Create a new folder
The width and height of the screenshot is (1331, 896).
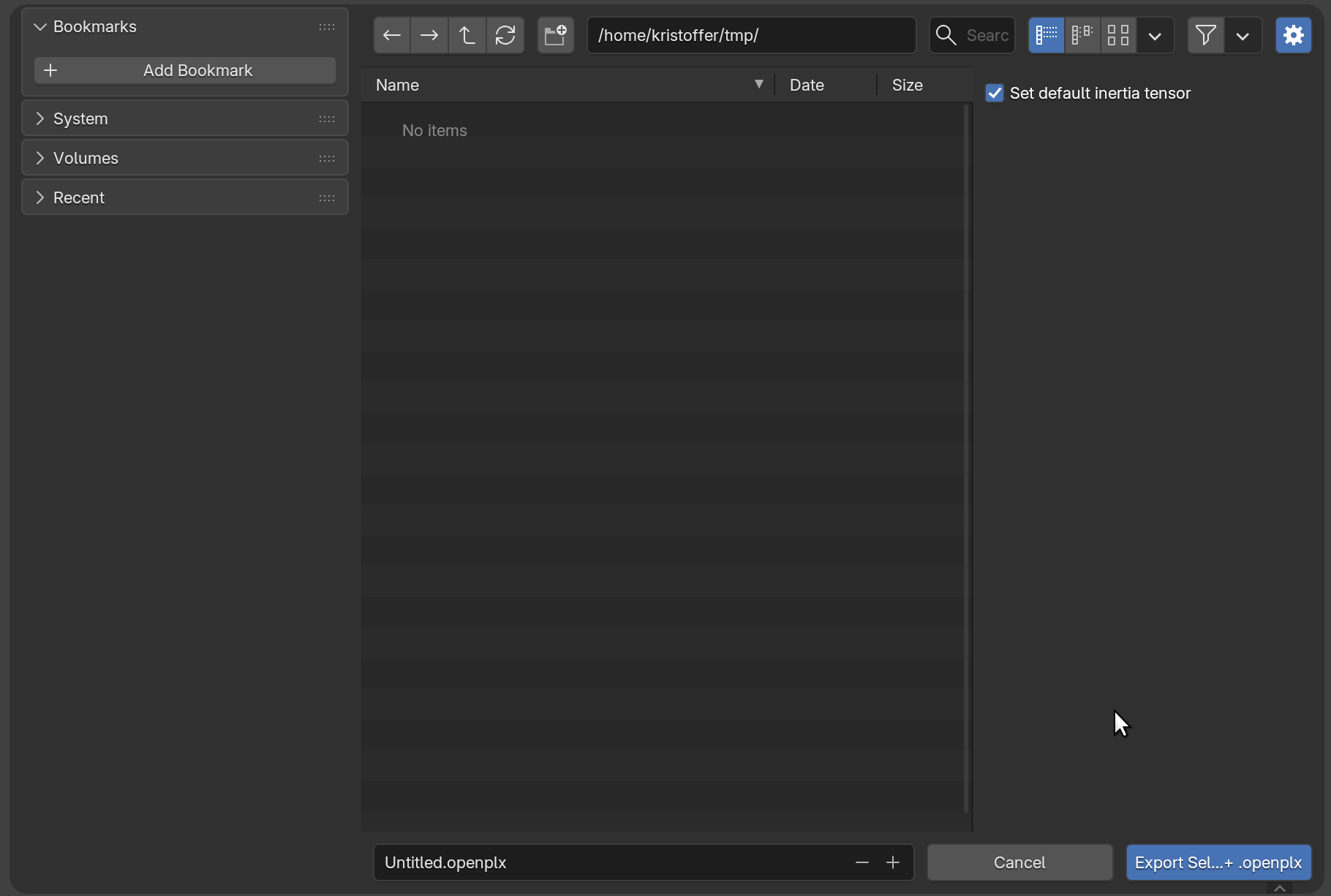[556, 35]
